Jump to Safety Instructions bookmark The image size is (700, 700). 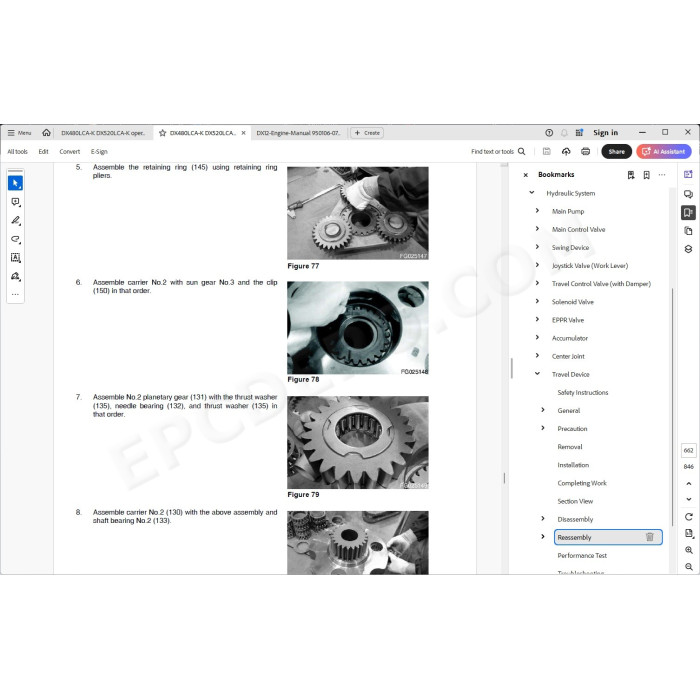(x=583, y=392)
